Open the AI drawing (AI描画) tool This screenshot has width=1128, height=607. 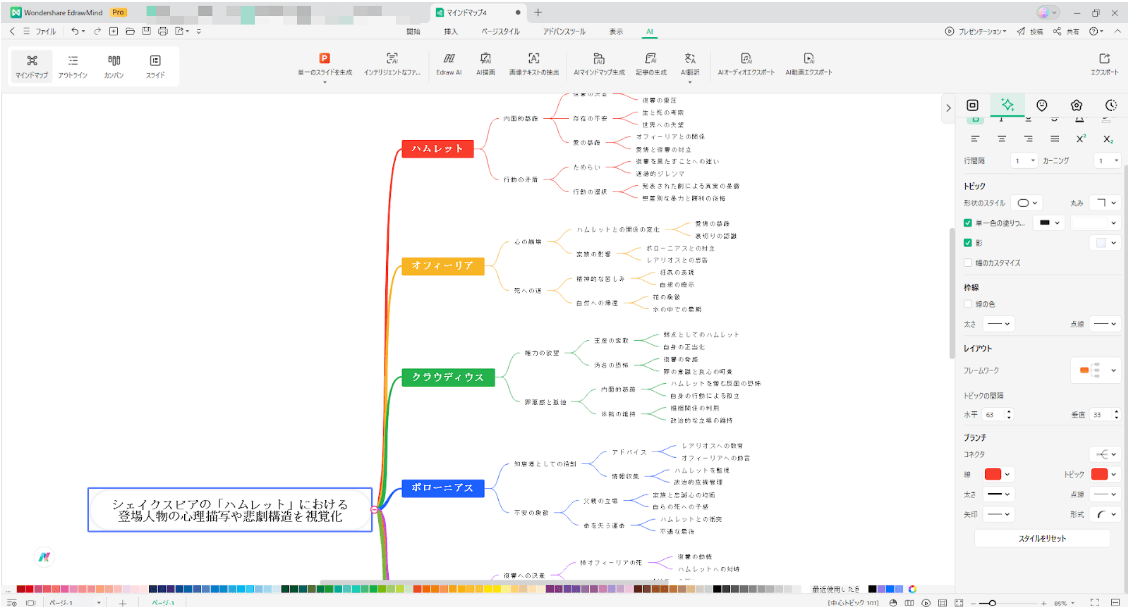(x=486, y=64)
